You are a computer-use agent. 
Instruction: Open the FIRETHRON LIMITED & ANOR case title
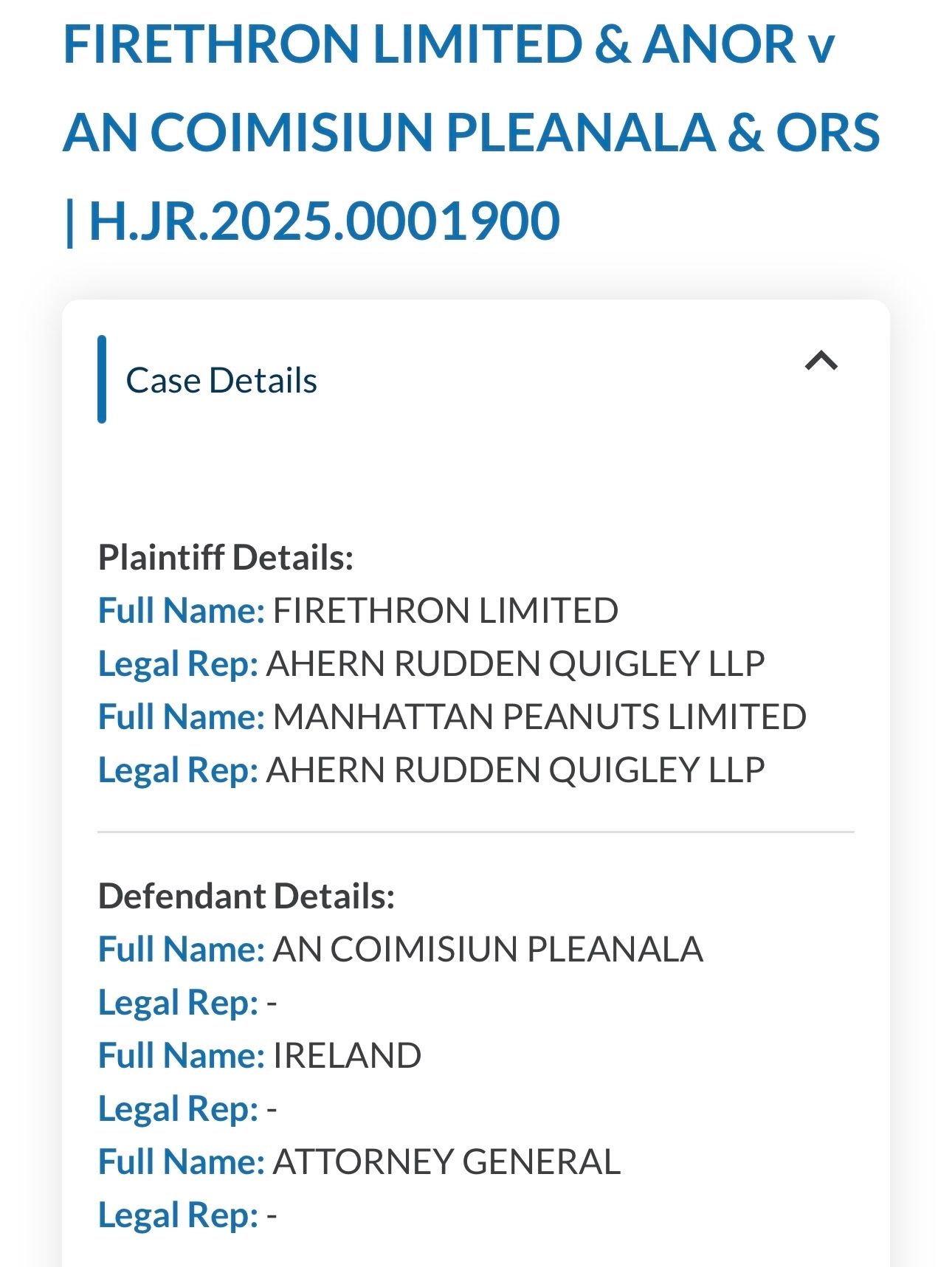point(448,44)
